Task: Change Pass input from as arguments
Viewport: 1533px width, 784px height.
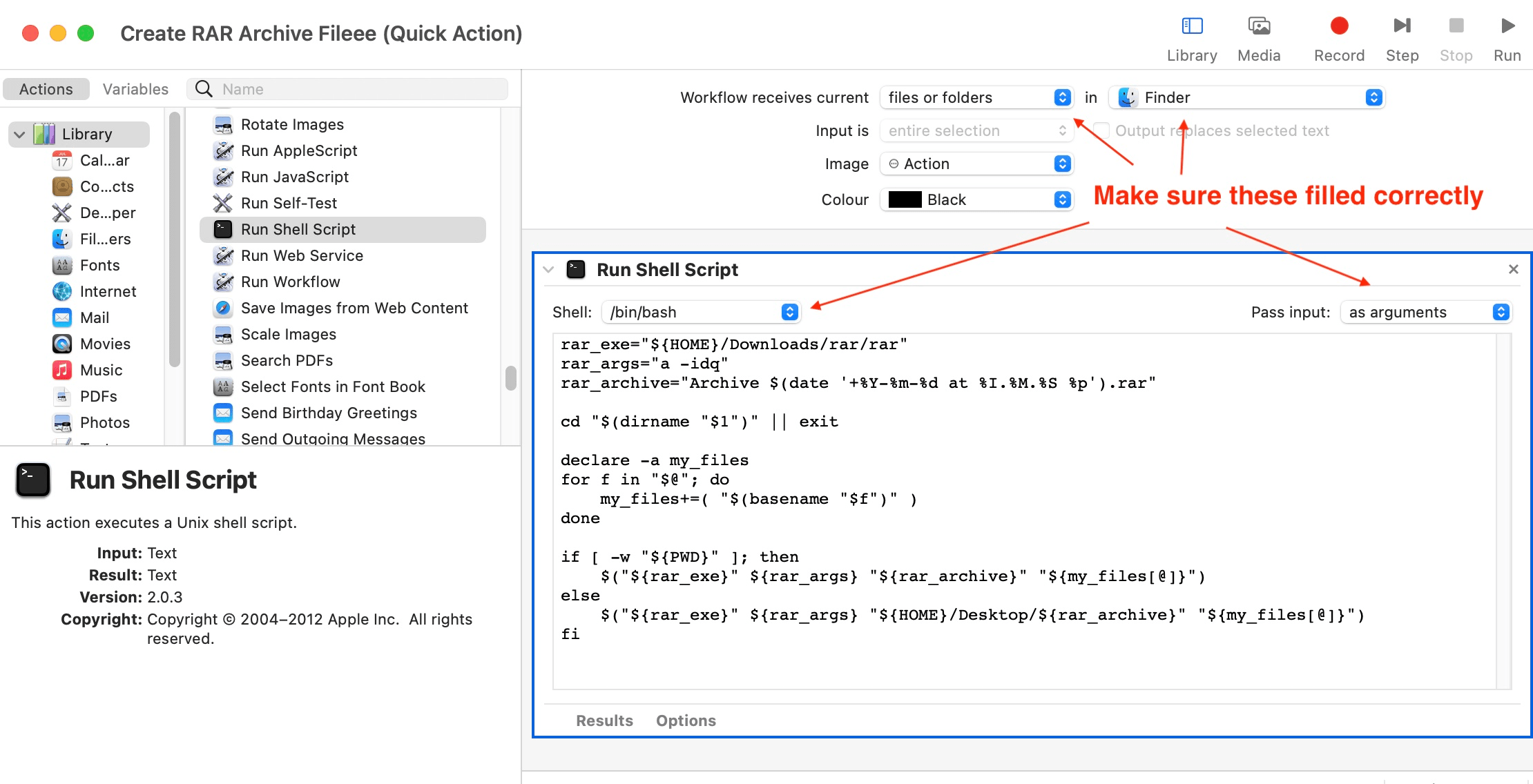Action: coord(1426,312)
